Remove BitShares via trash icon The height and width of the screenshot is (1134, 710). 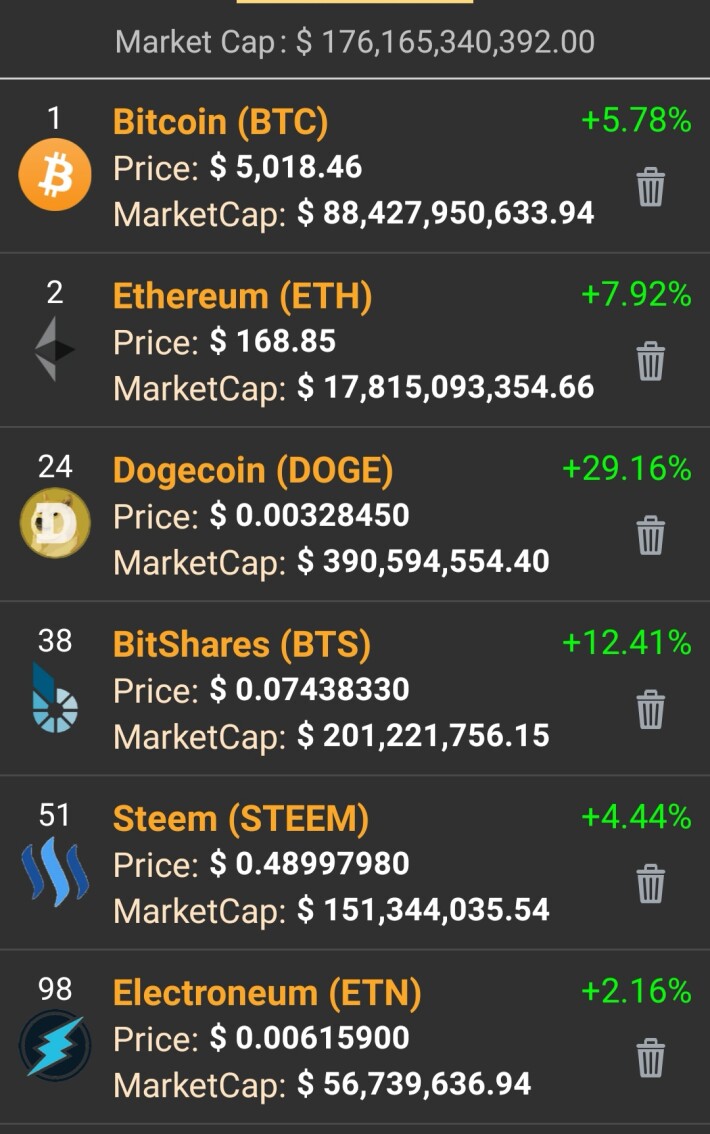(x=650, y=709)
